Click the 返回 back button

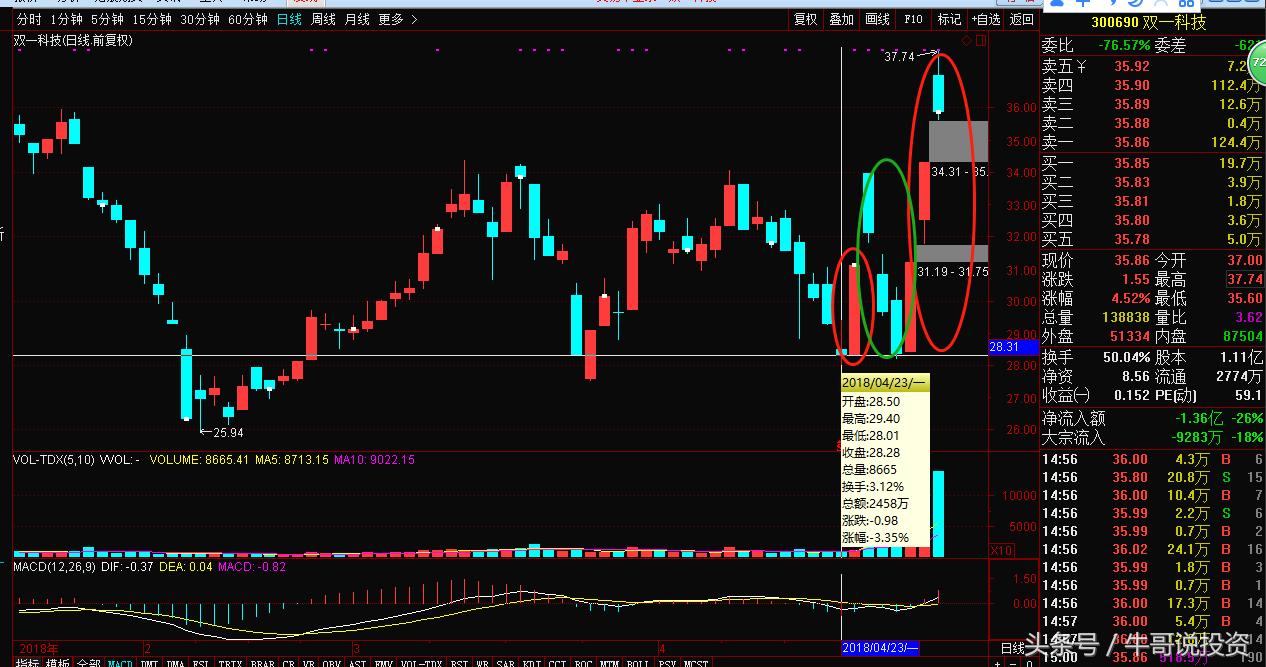(1022, 20)
